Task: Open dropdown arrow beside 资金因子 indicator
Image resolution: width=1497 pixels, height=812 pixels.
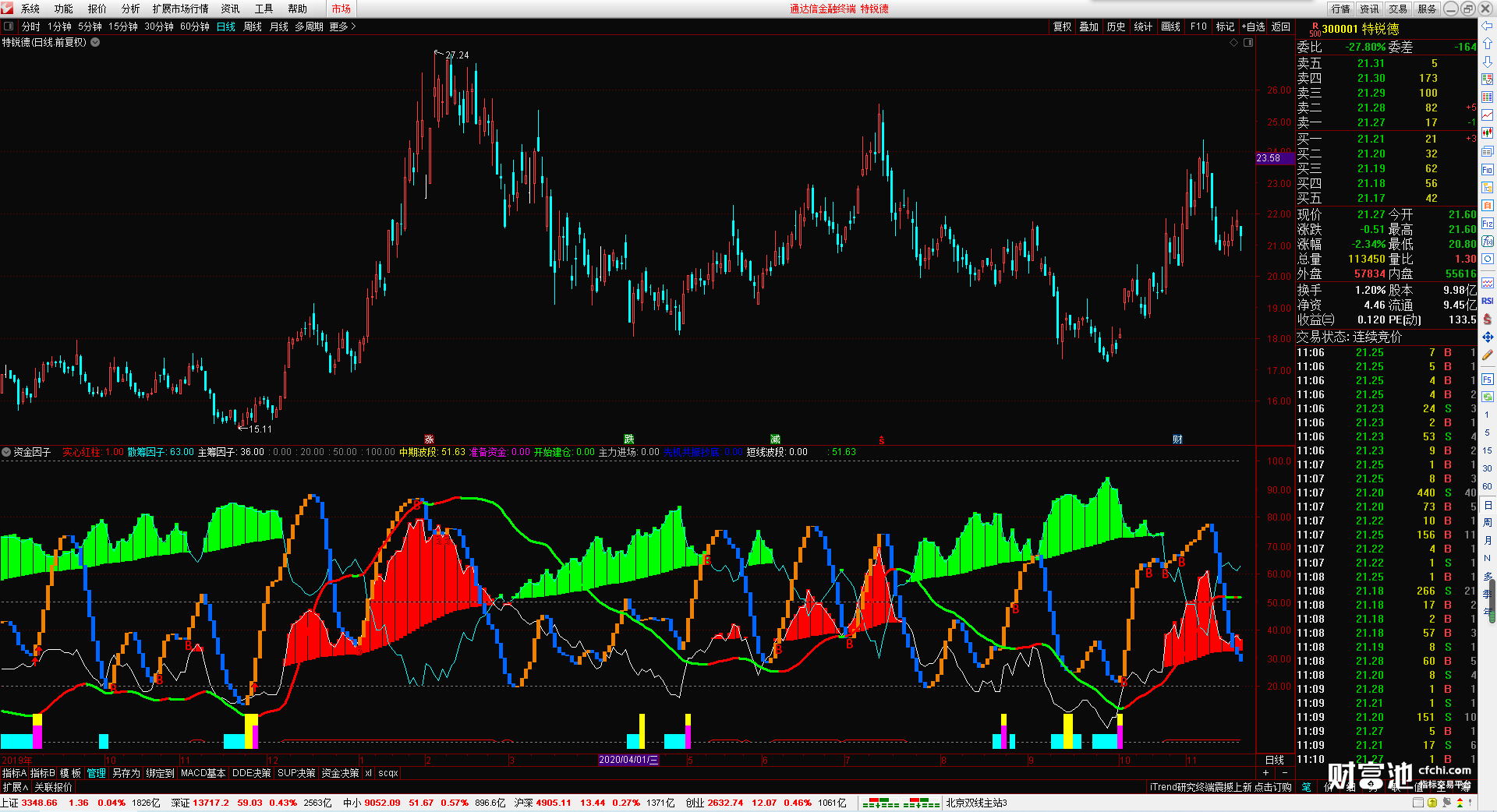Action: (6, 452)
